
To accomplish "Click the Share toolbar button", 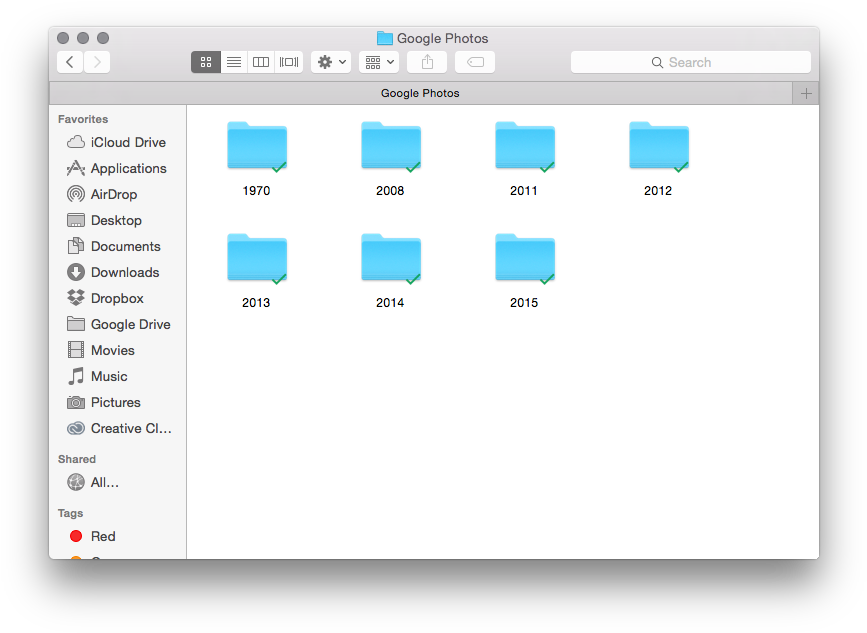I will click(427, 62).
